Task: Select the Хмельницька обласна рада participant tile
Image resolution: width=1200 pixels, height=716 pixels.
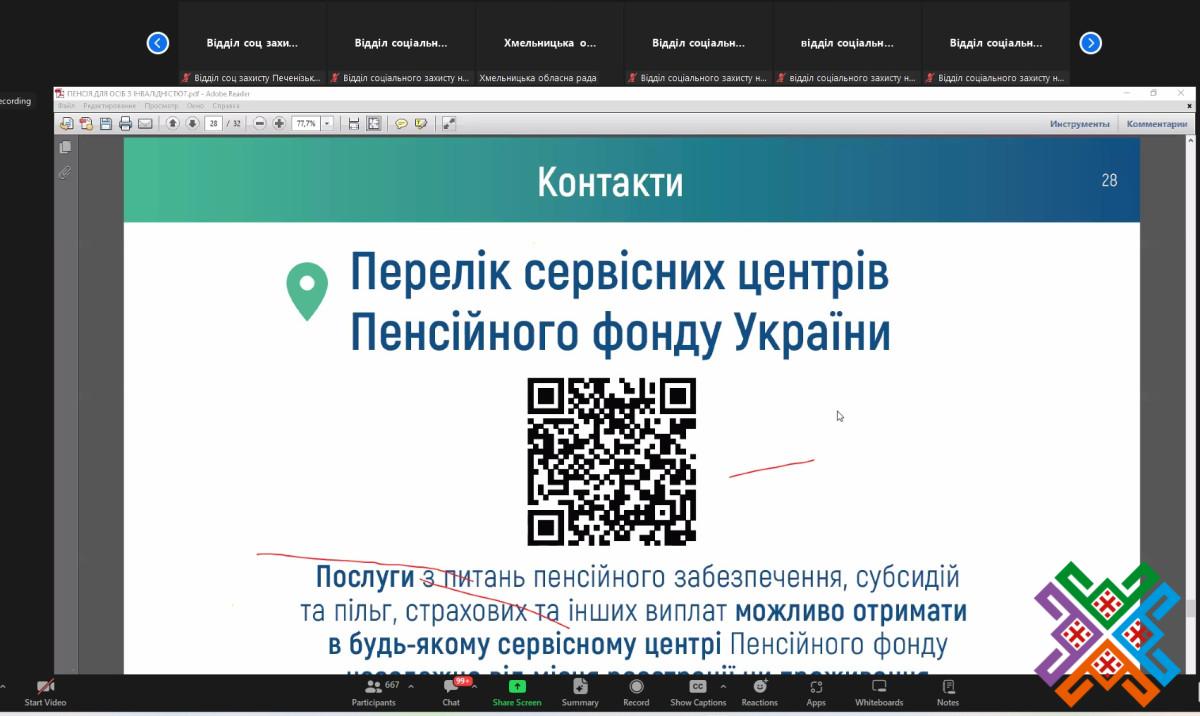Action: coord(550,43)
